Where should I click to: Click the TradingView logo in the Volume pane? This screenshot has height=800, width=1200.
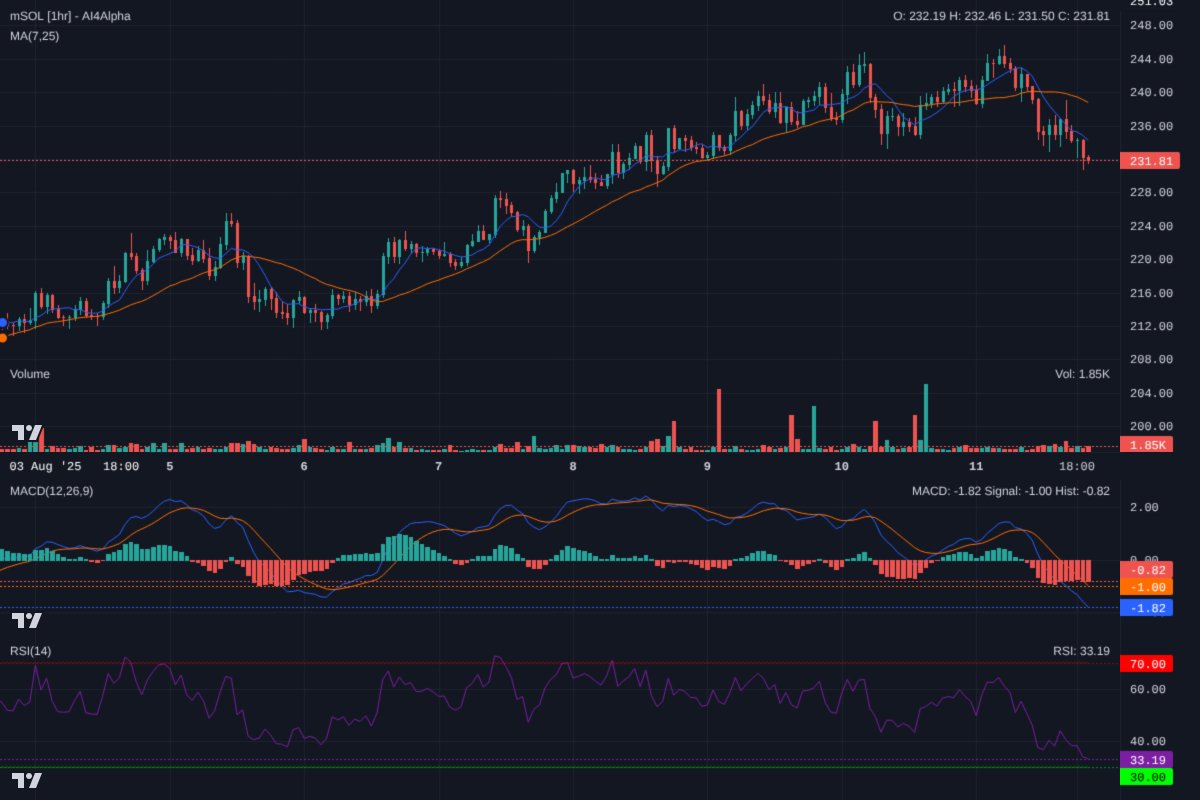(x=27, y=433)
